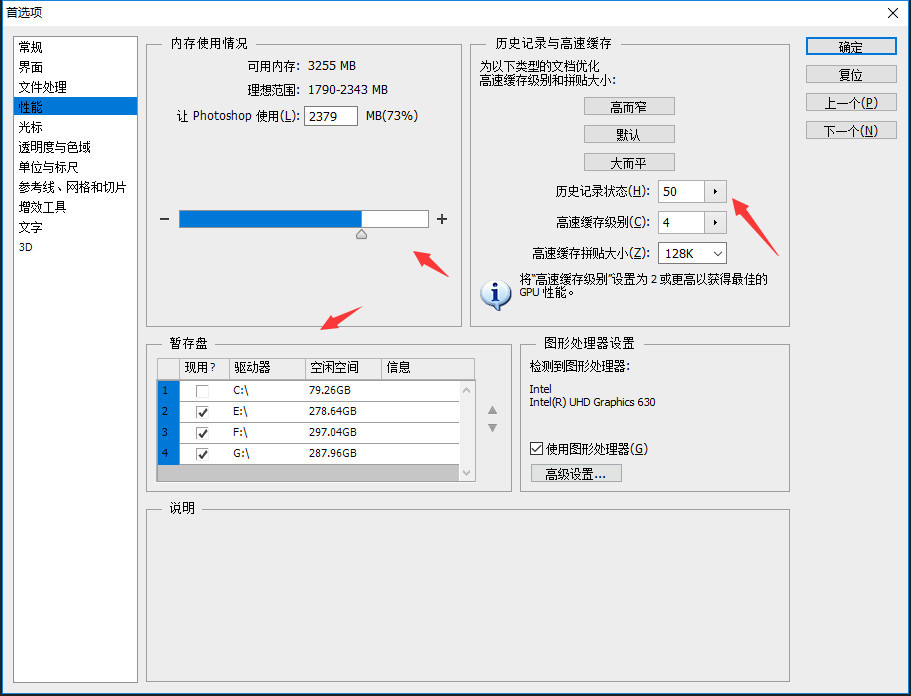
Task: Click the 历史记录状态 input field
Action: pos(682,191)
